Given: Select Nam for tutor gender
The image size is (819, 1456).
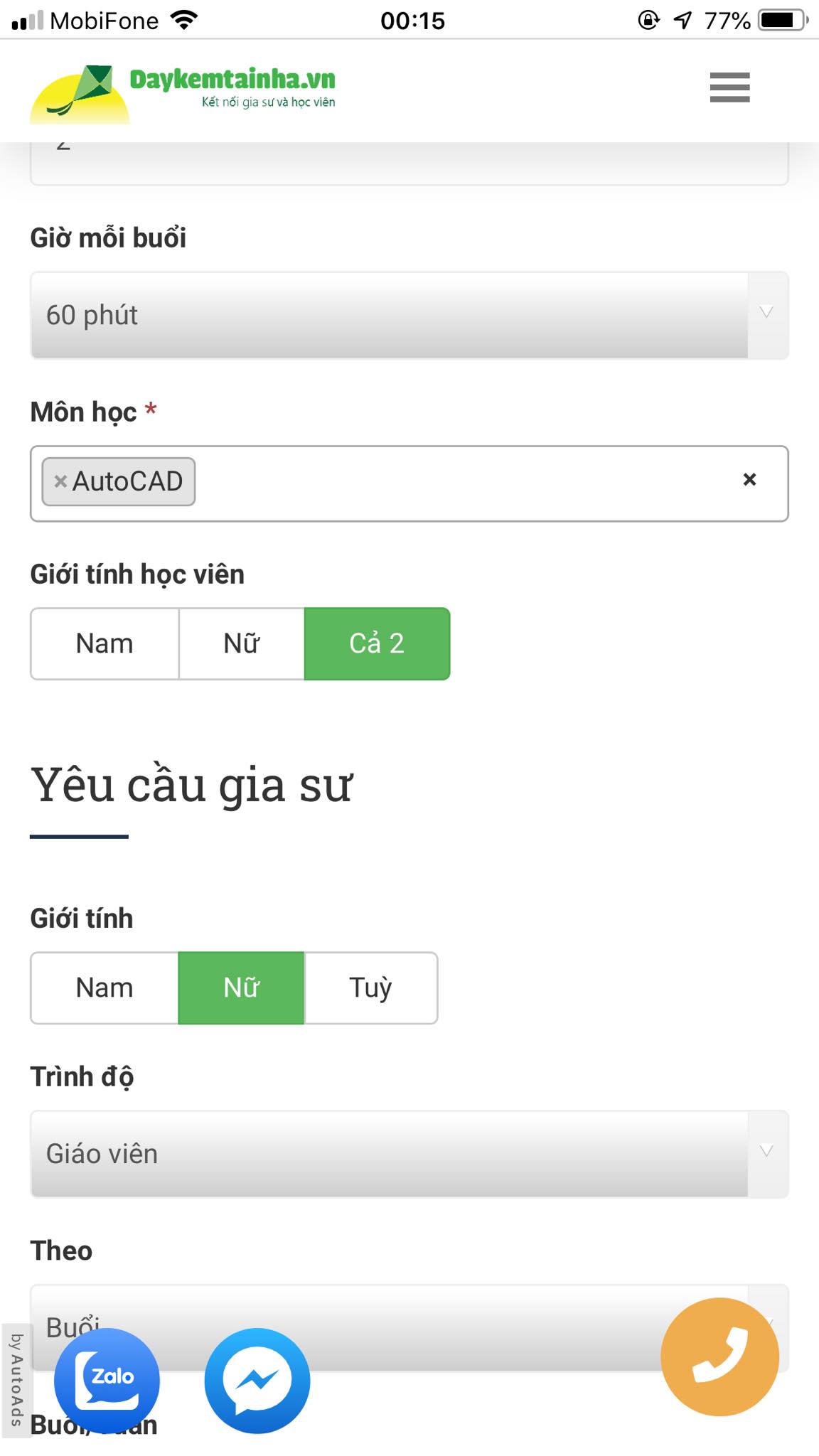Looking at the screenshot, I should (104, 987).
